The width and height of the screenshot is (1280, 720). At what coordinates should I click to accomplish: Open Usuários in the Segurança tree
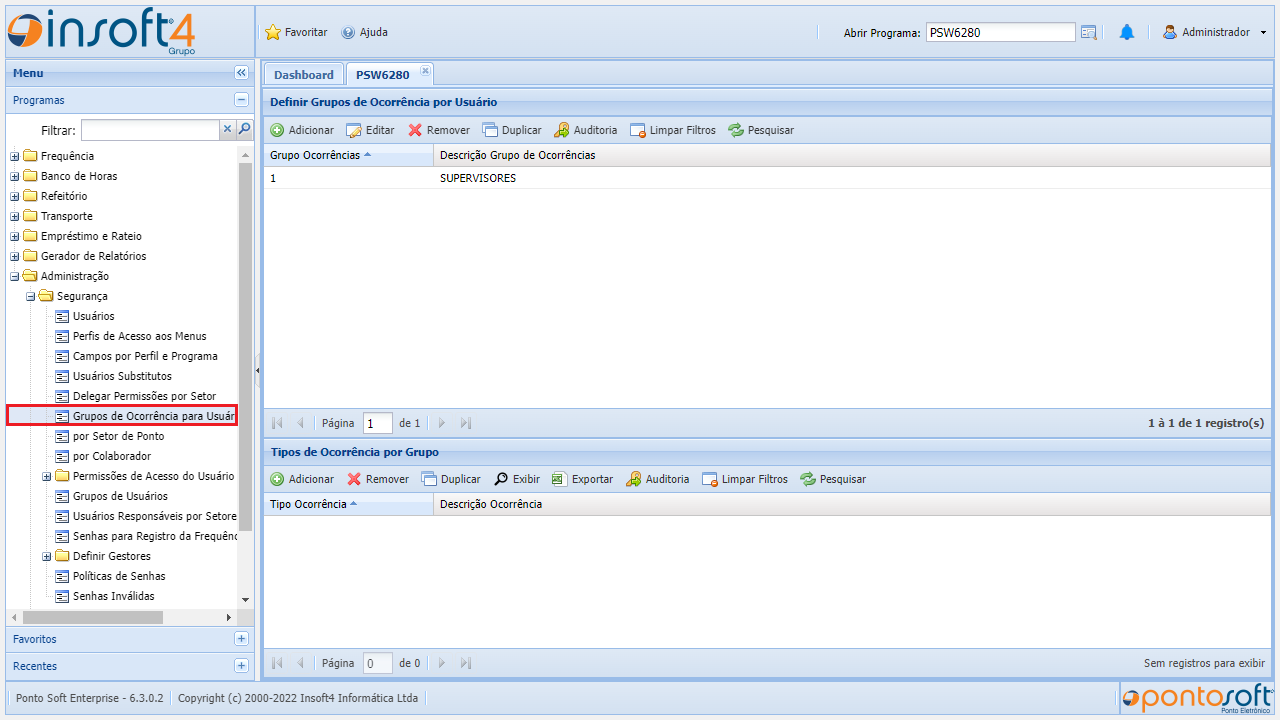point(93,316)
